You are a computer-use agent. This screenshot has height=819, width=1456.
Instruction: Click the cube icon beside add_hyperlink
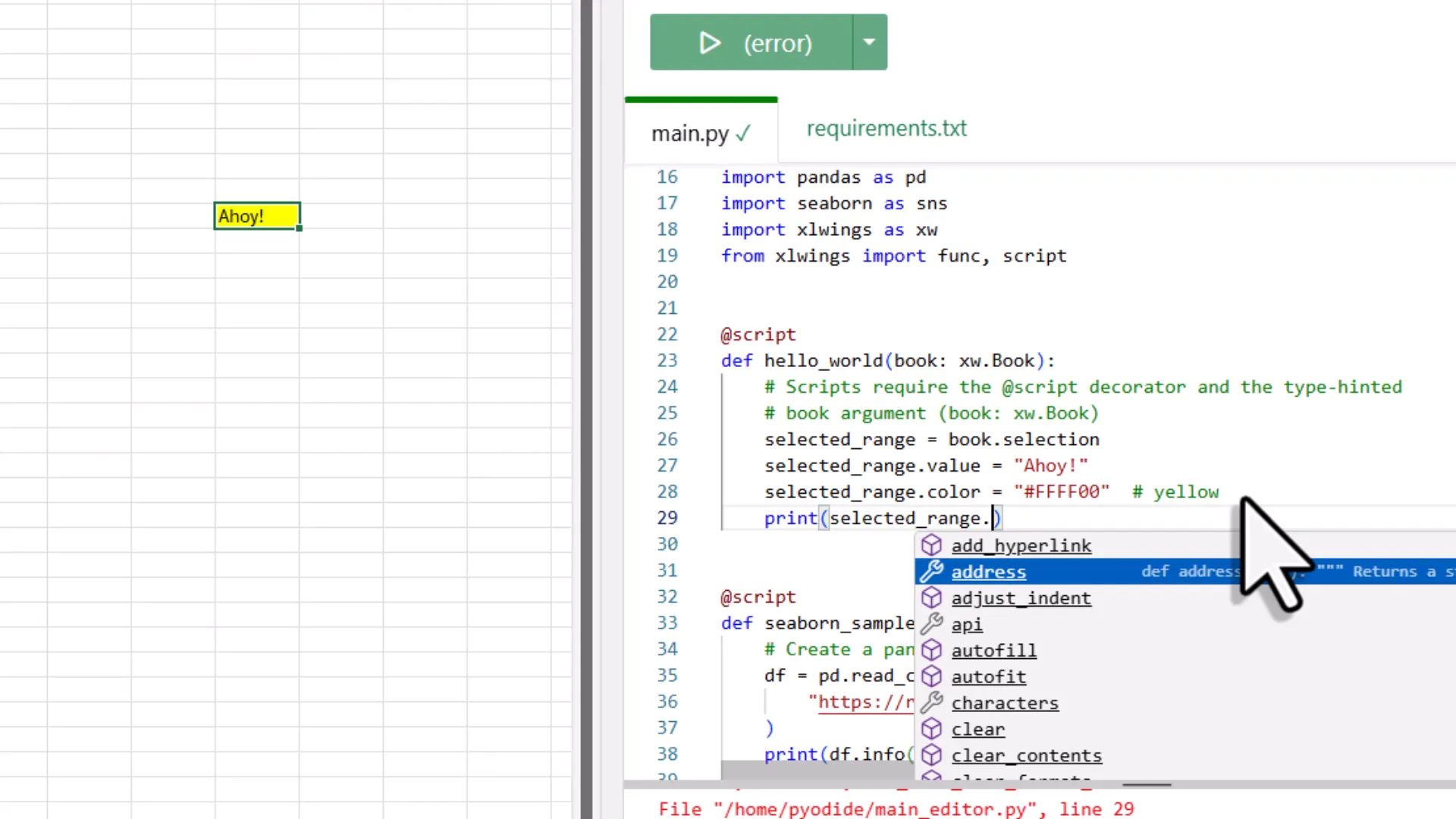pos(931,545)
